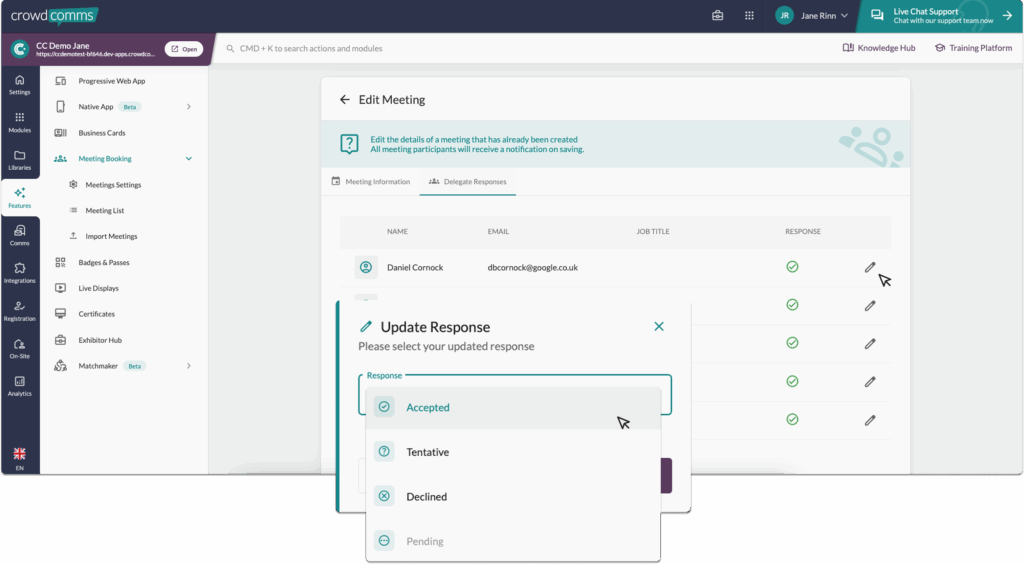
Task: Go to Registration sidebar section
Action: 19,310
